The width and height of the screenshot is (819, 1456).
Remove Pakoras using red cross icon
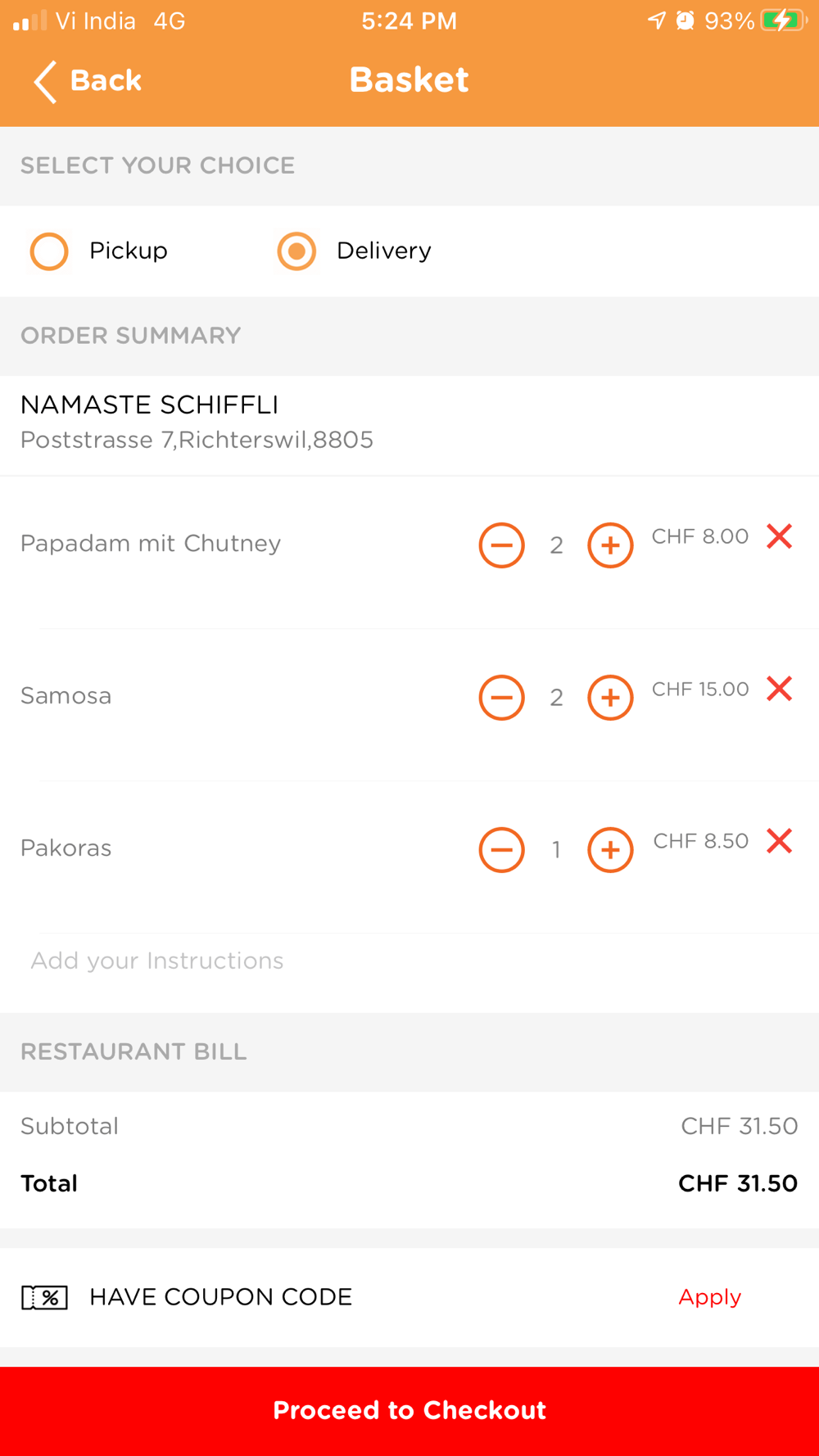point(779,841)
